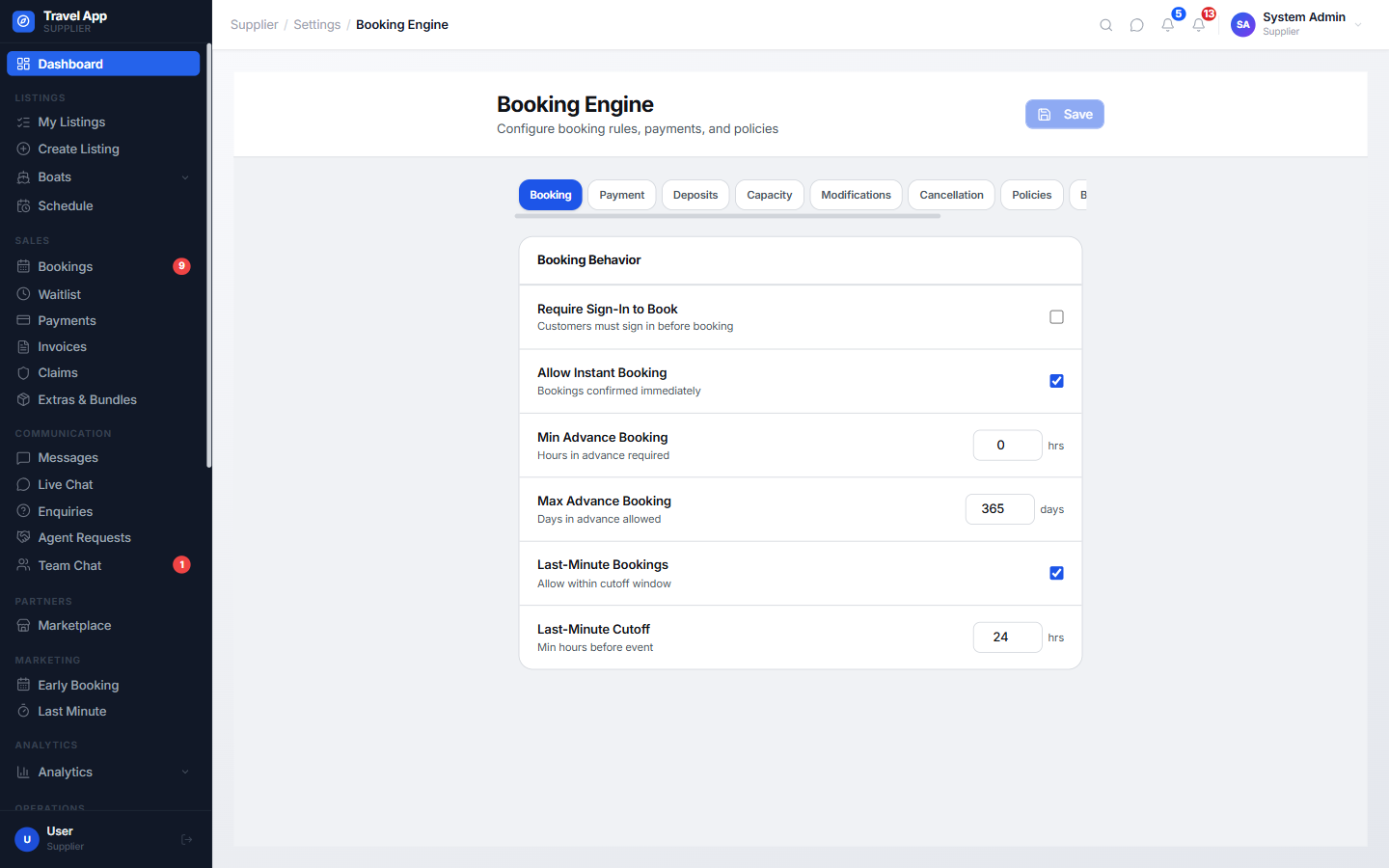Click the search magnifier icon in header

1106,25
